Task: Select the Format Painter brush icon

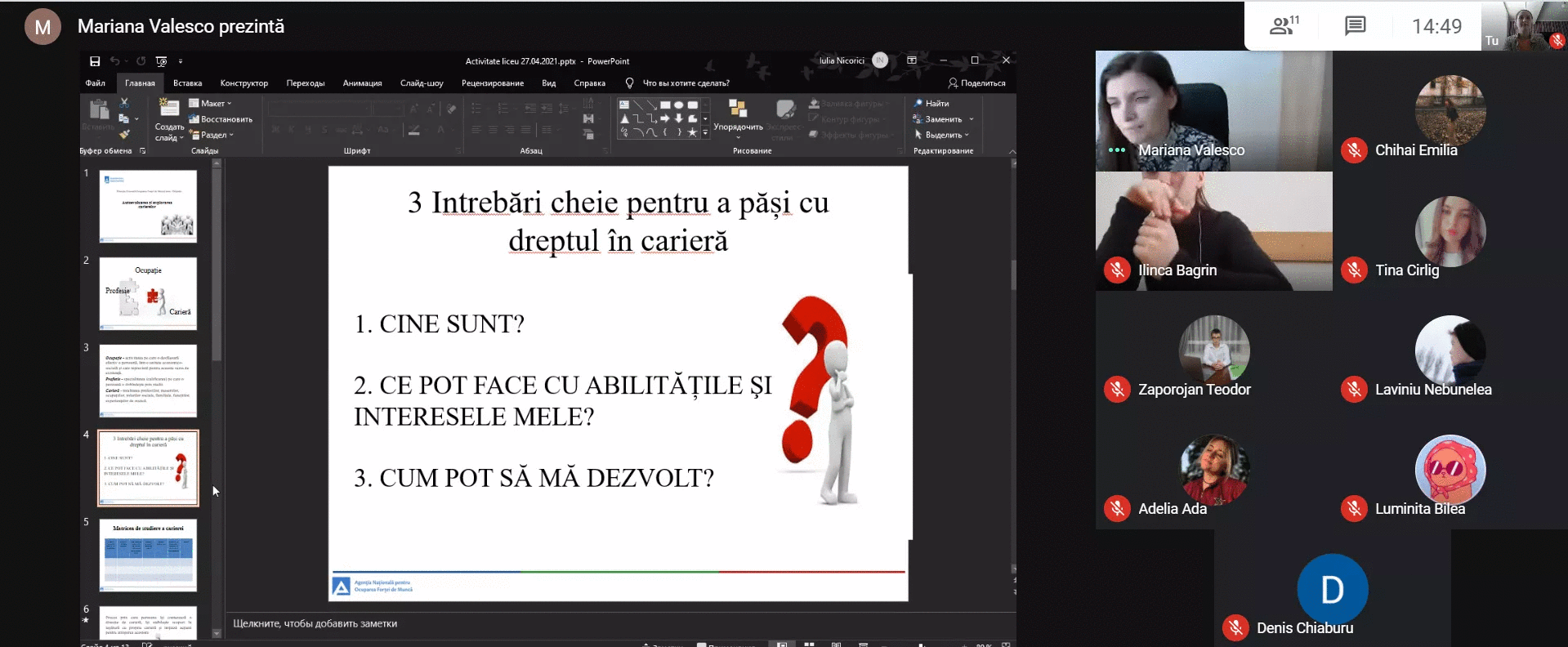Action: pyautogui.click(x=124, y=134)
